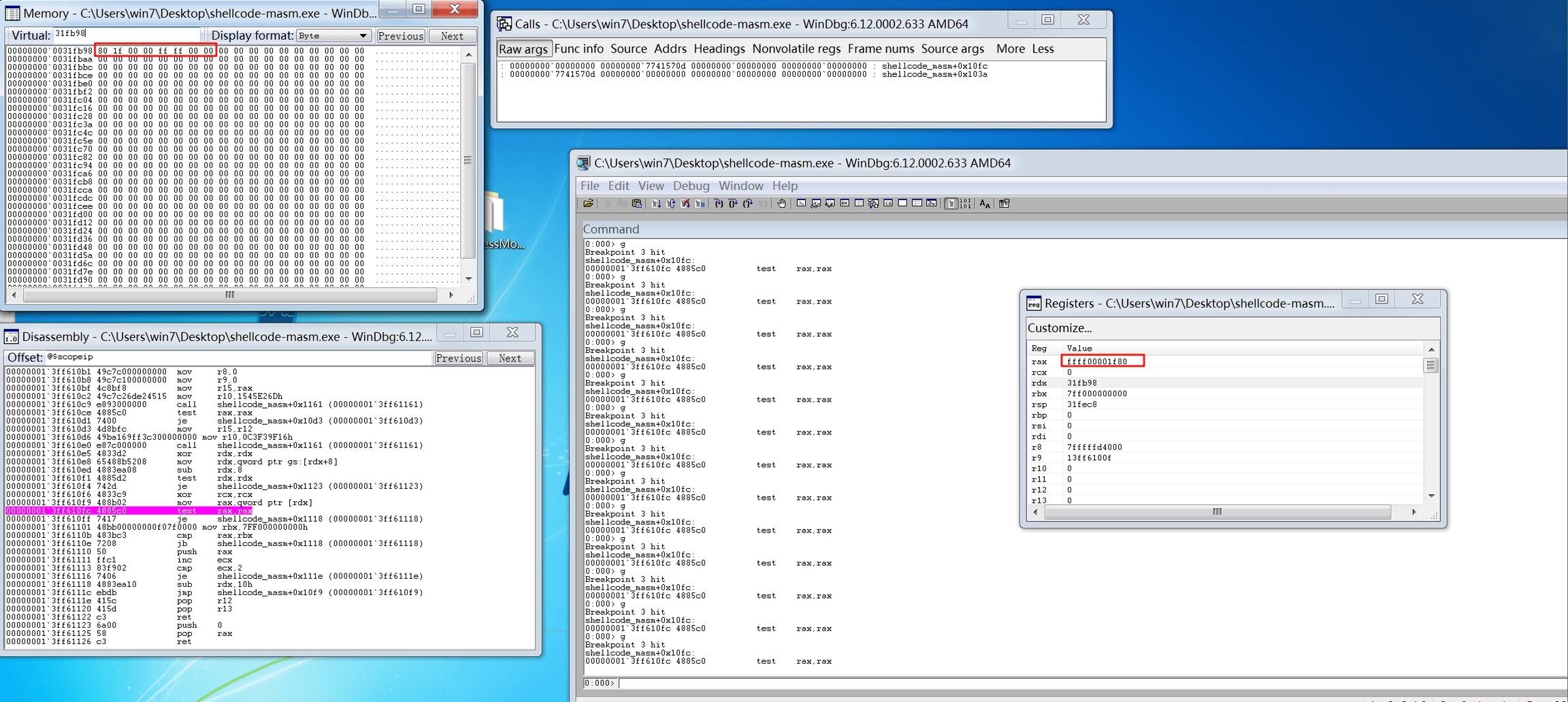Click the hand breakpoint icon
Image resolution: width=1568 pixels, height=702 pixels.
click(782, 204)
